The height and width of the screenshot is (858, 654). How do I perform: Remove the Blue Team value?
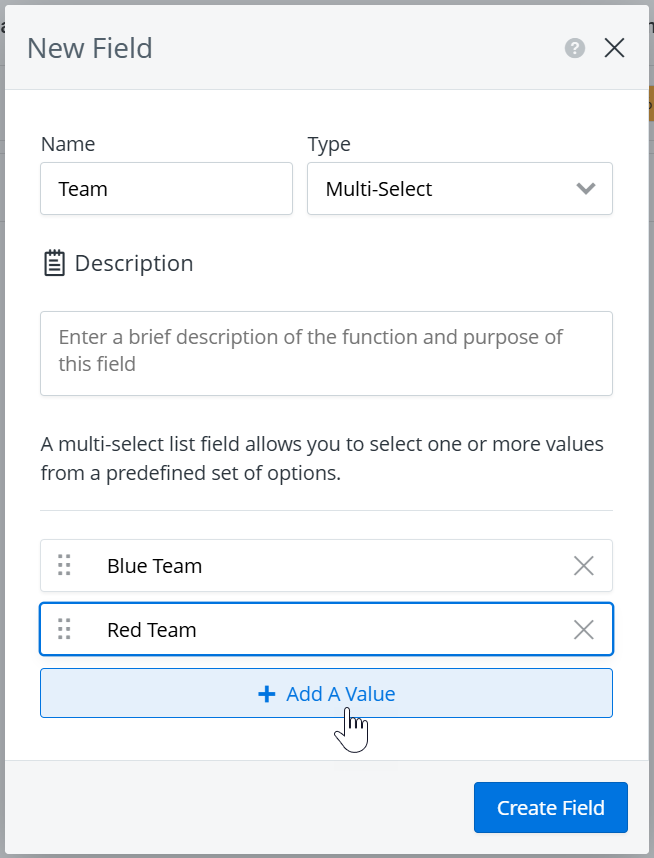584,565
